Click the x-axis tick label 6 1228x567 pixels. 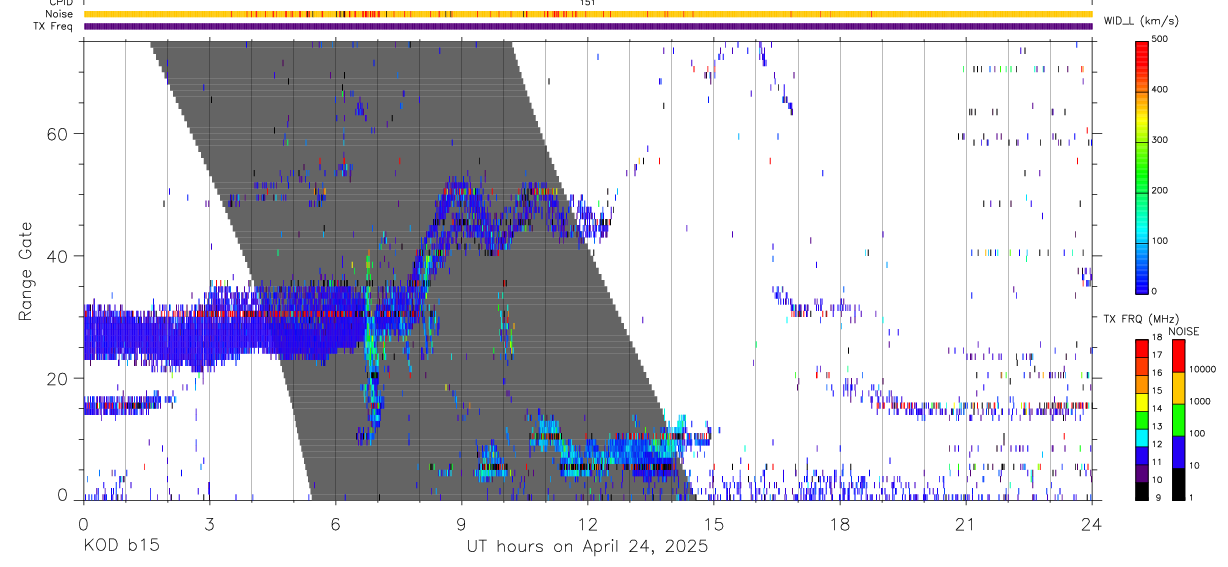(335, 523)
